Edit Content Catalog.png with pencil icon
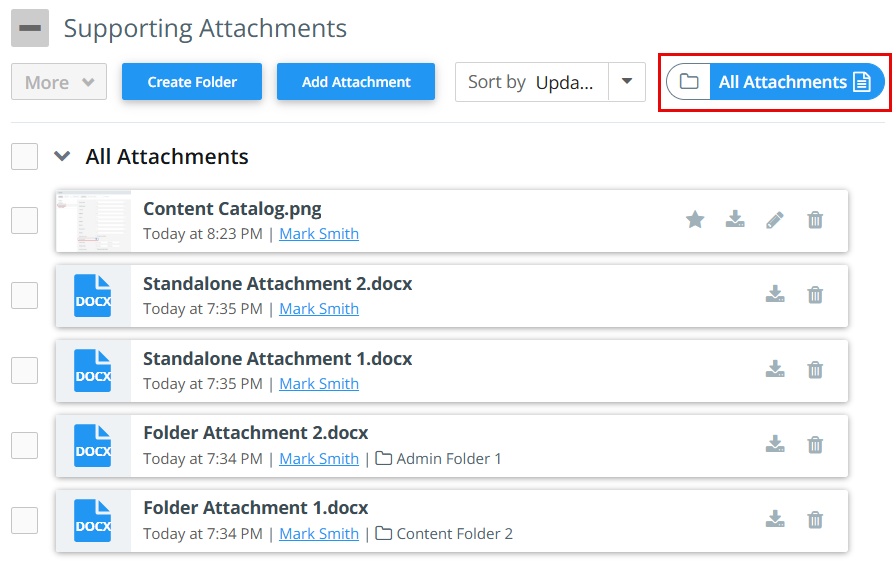Image resolution: width=892 pixels, height=561 pixels. (775, 220)
